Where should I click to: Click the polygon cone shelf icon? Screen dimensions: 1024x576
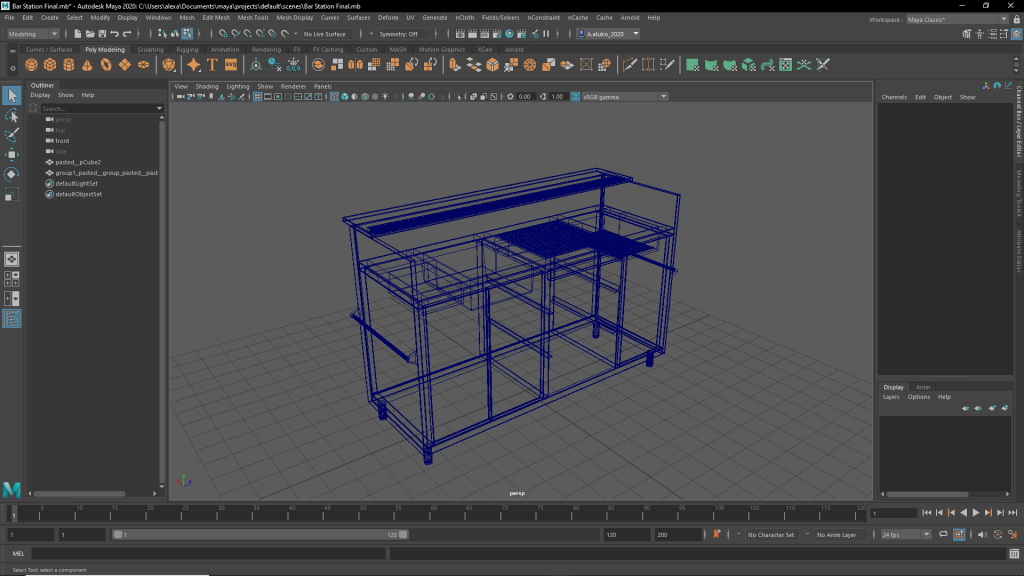[87, 65]
